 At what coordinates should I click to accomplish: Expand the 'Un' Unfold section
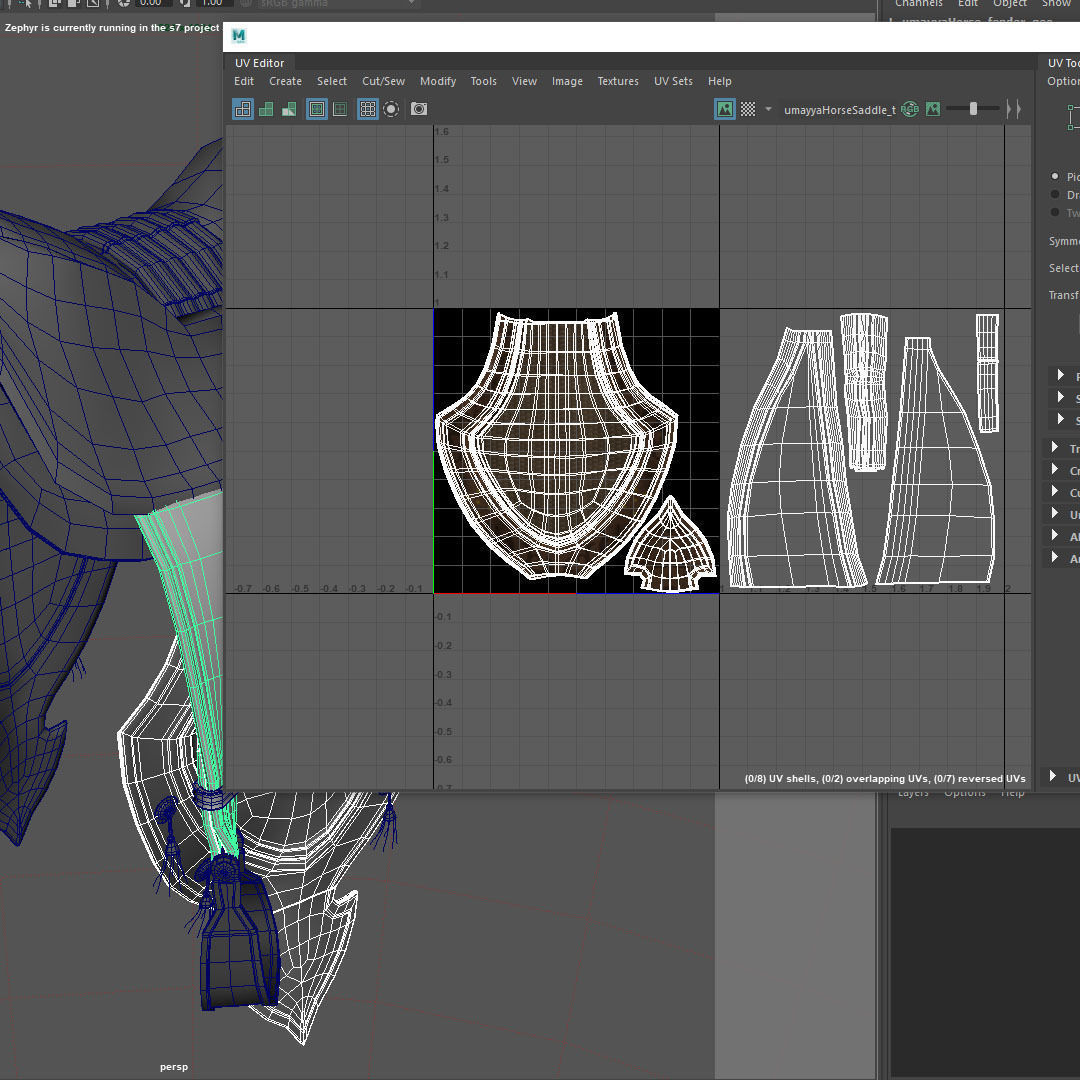coord(1055,514)
